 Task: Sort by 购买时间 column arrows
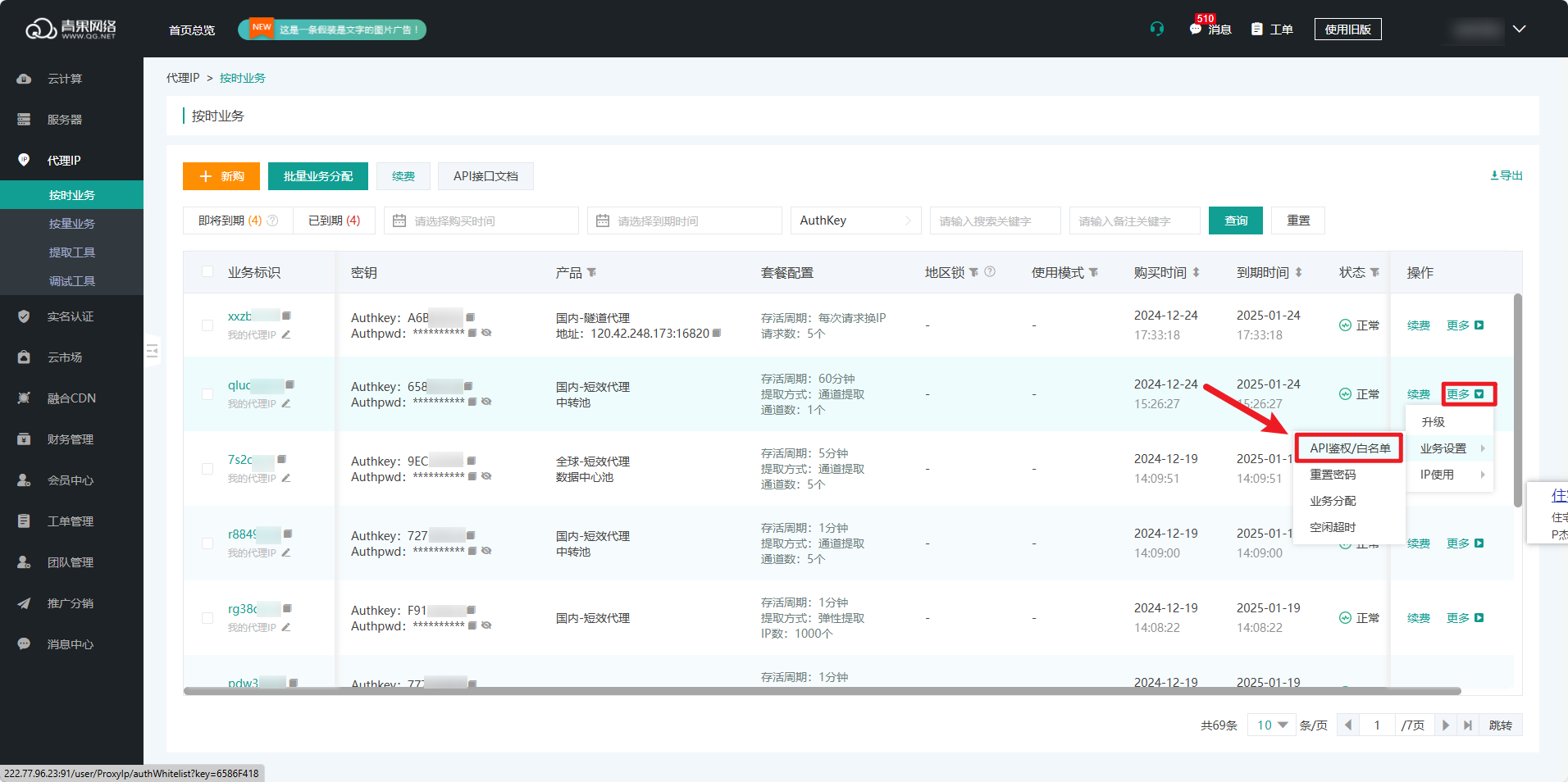(x=1196, y=272)
